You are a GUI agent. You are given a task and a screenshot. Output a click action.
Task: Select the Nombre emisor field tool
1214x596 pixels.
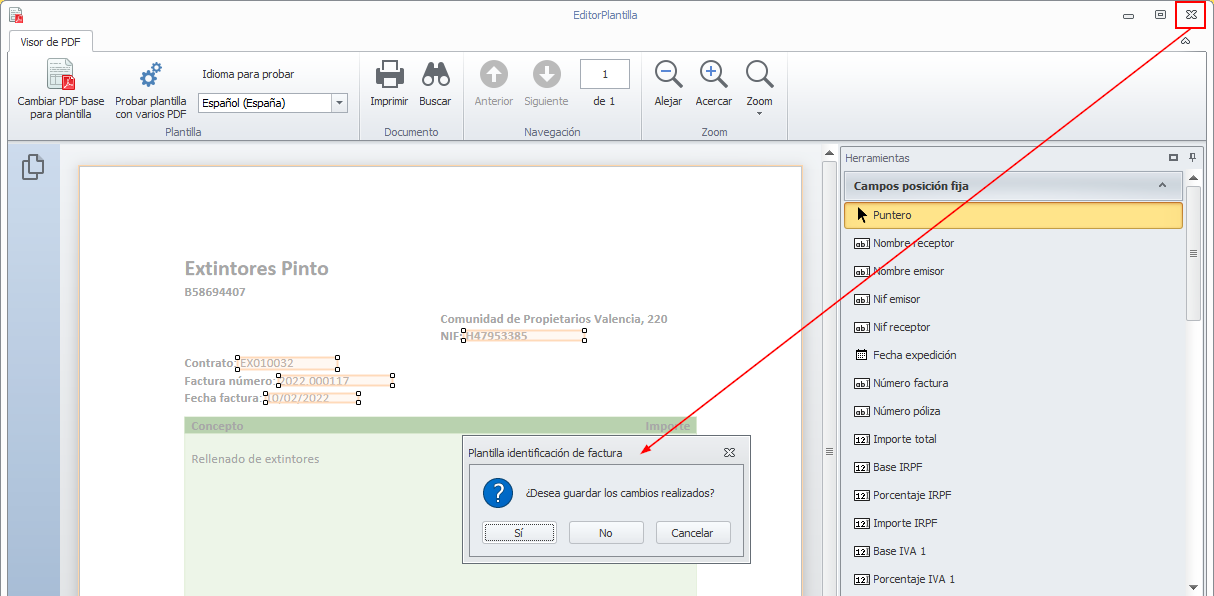point(1013,271)
